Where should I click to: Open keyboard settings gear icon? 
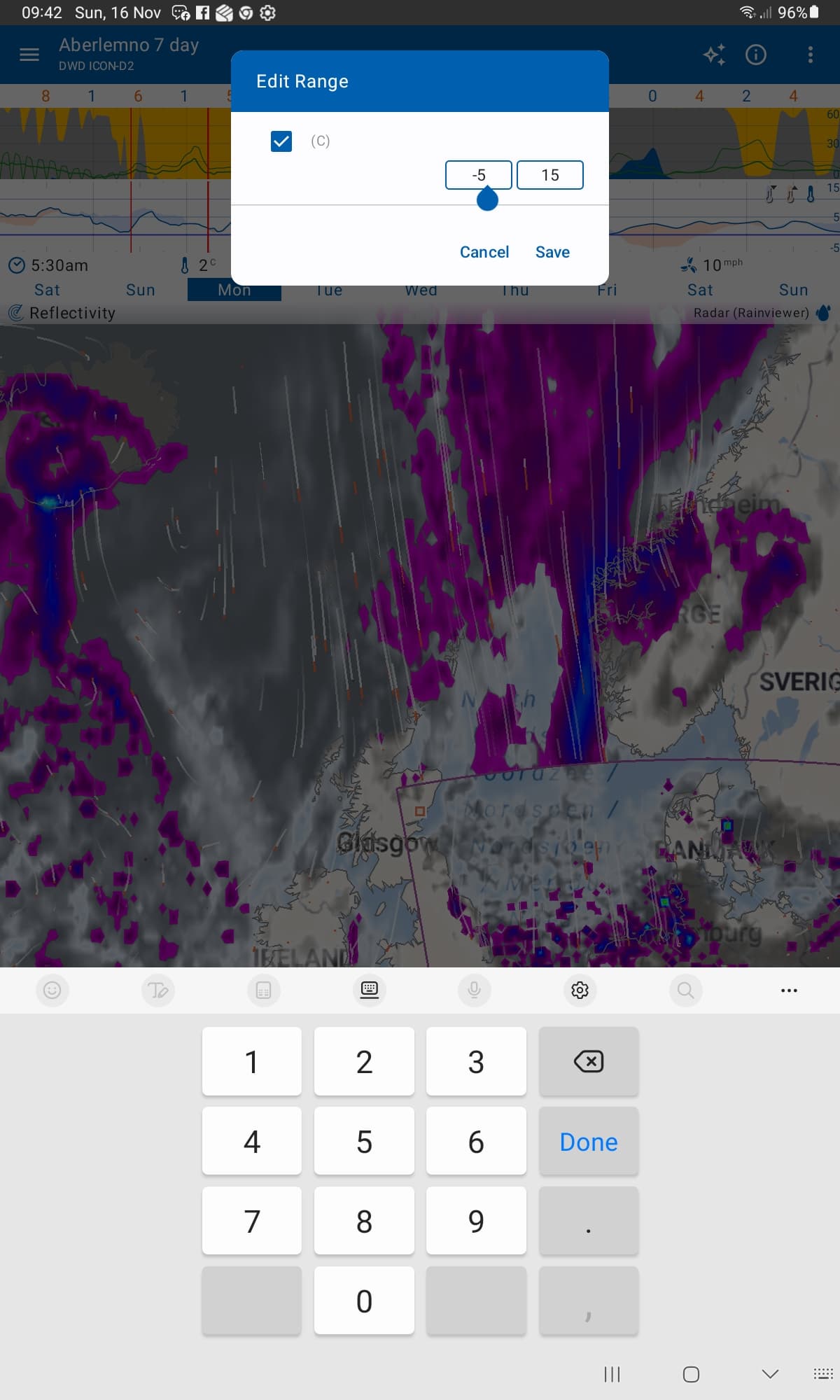pos(580,990)
